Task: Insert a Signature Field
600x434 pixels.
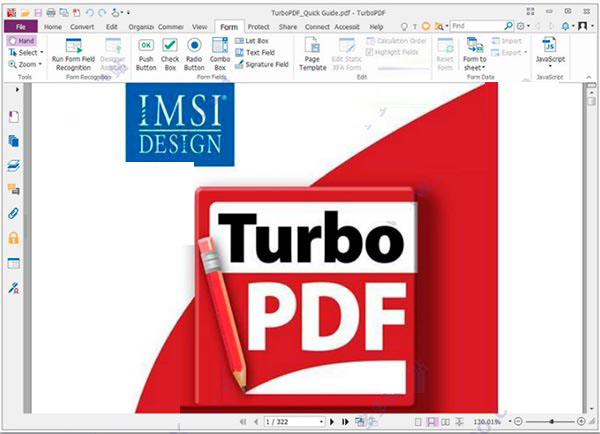Action: (x=261, y=64)
